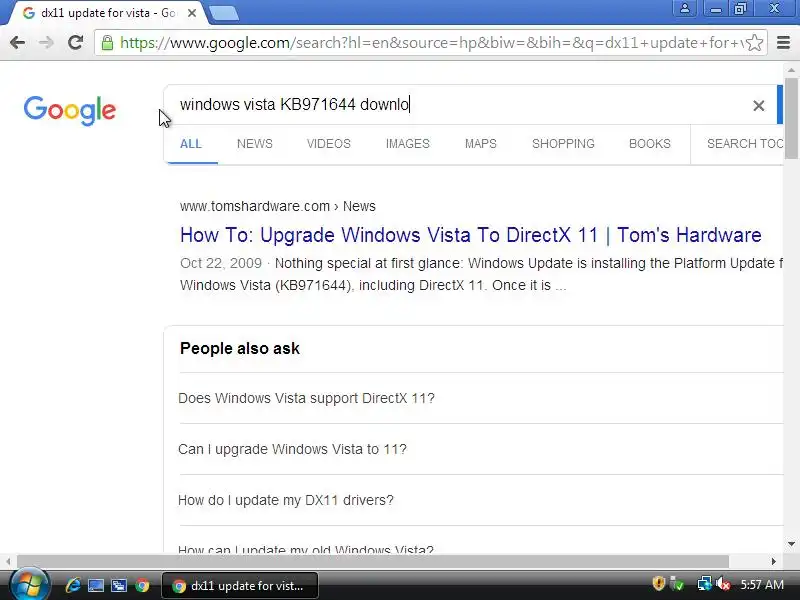The image size is (800, 600).
Task: Click the horizontal scrollbar thumb
Action: tap(372, 561)
